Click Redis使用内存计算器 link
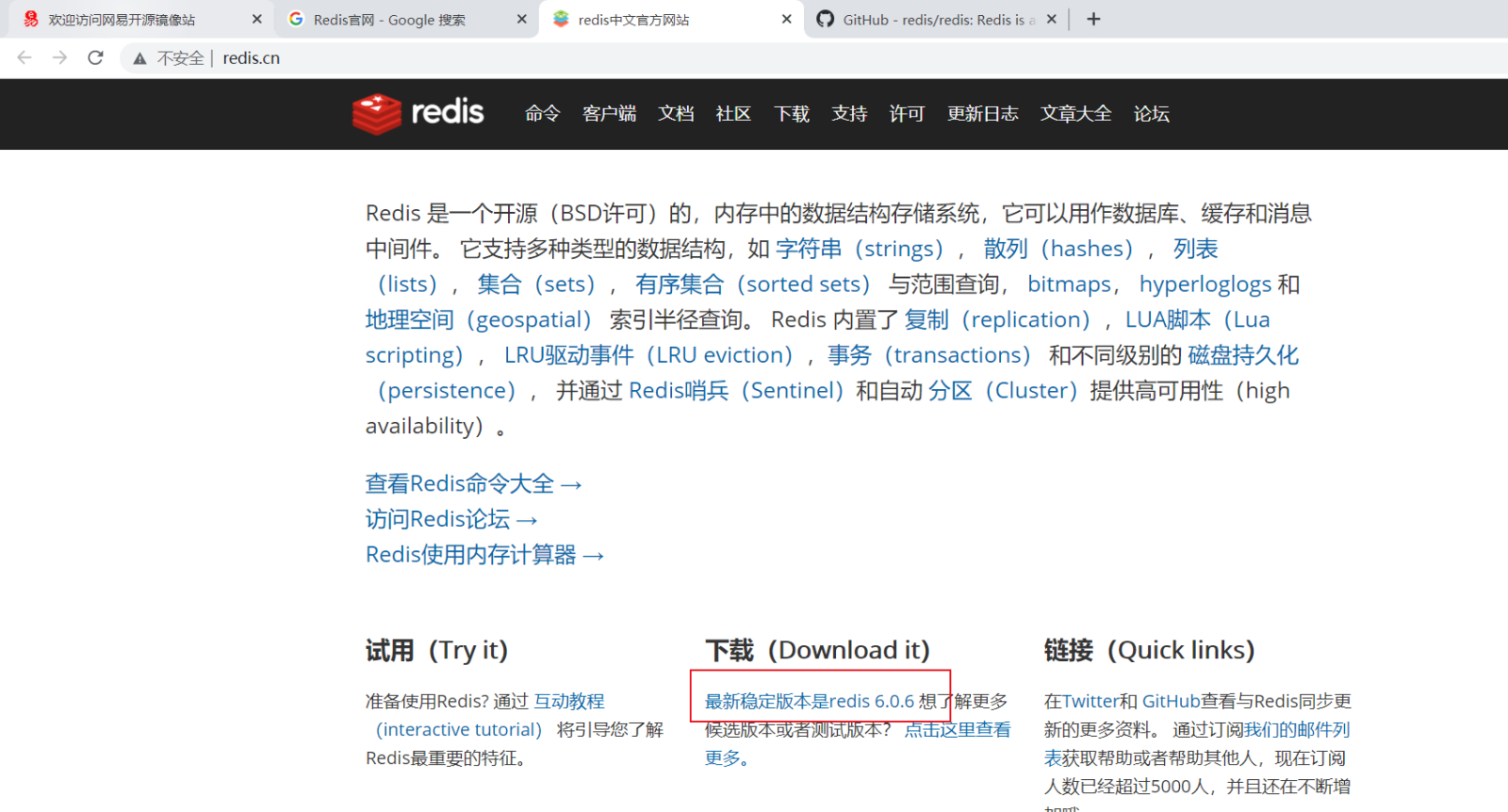 (x=484, y=555)
